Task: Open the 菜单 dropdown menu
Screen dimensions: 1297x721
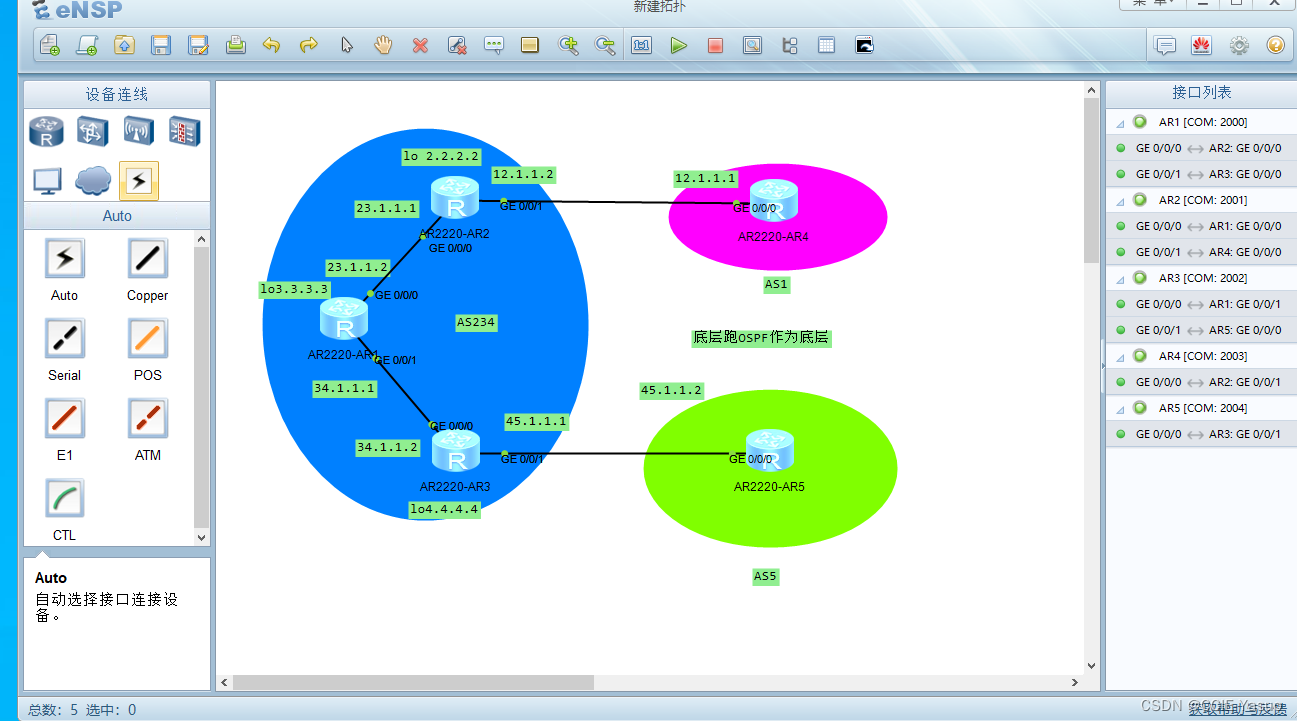Action: point(1152,4)
